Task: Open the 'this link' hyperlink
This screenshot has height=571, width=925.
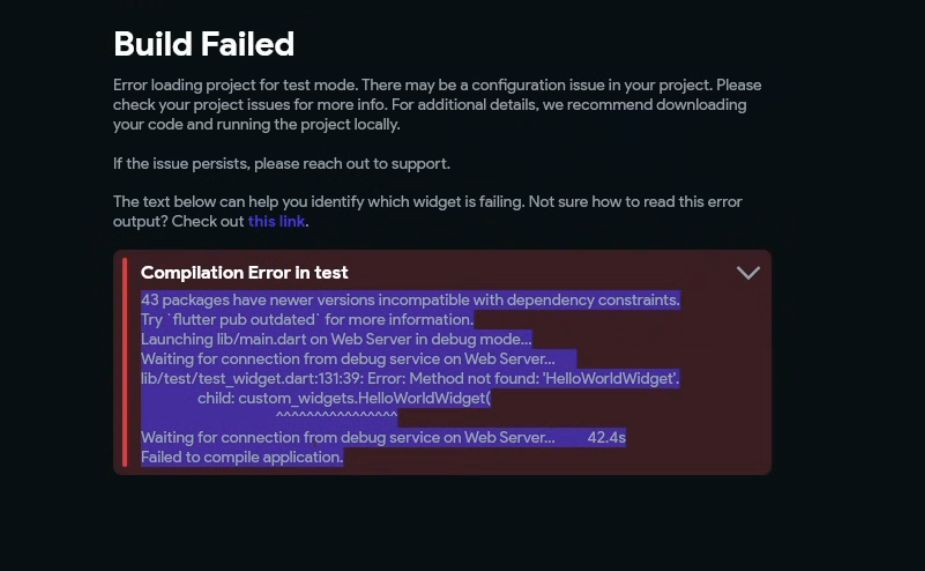Action: point(276,222)
